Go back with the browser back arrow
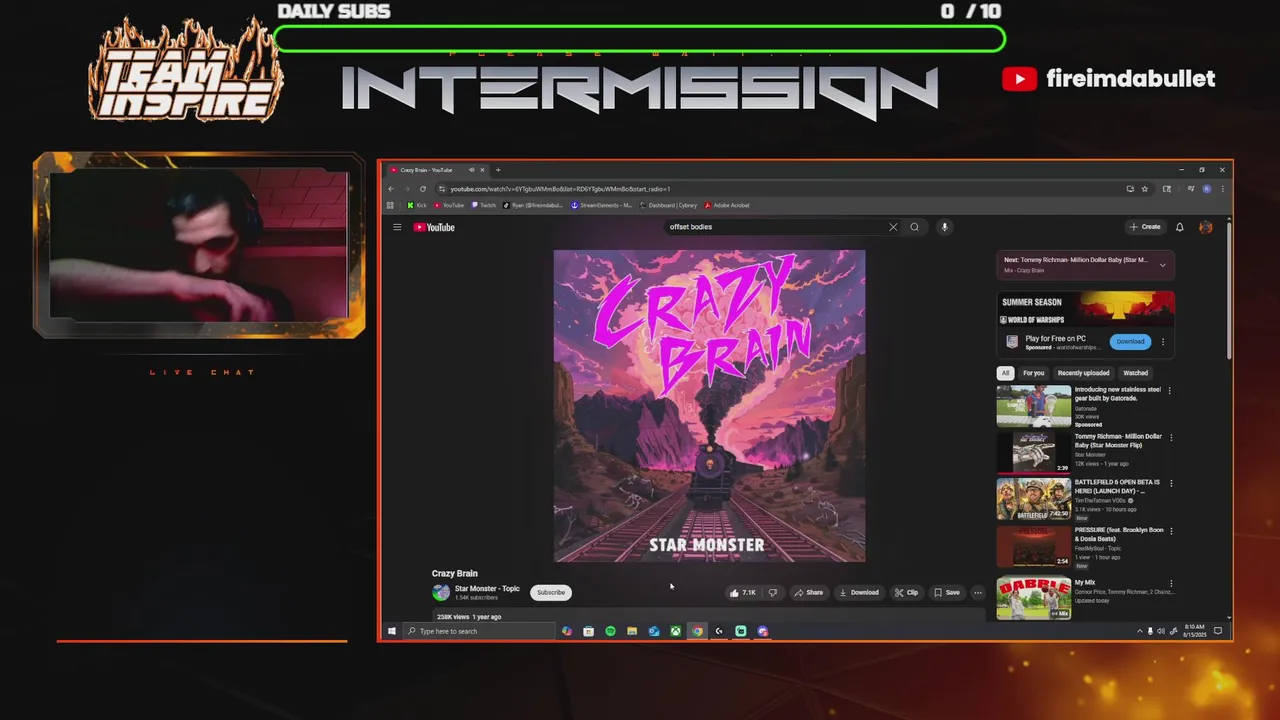 click(x=391, y=189)
